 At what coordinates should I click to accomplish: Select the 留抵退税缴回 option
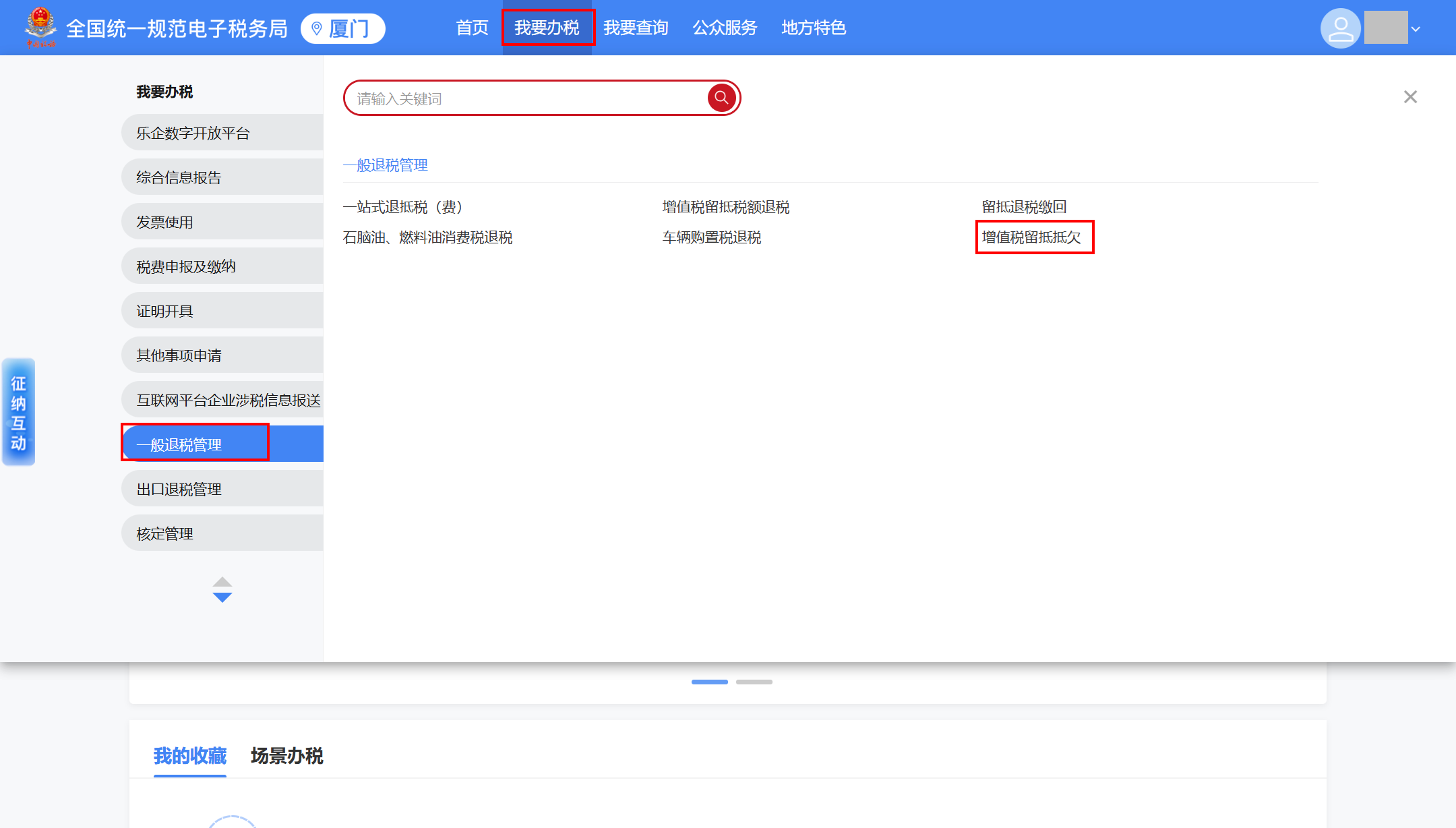[x=1024, y=206]
